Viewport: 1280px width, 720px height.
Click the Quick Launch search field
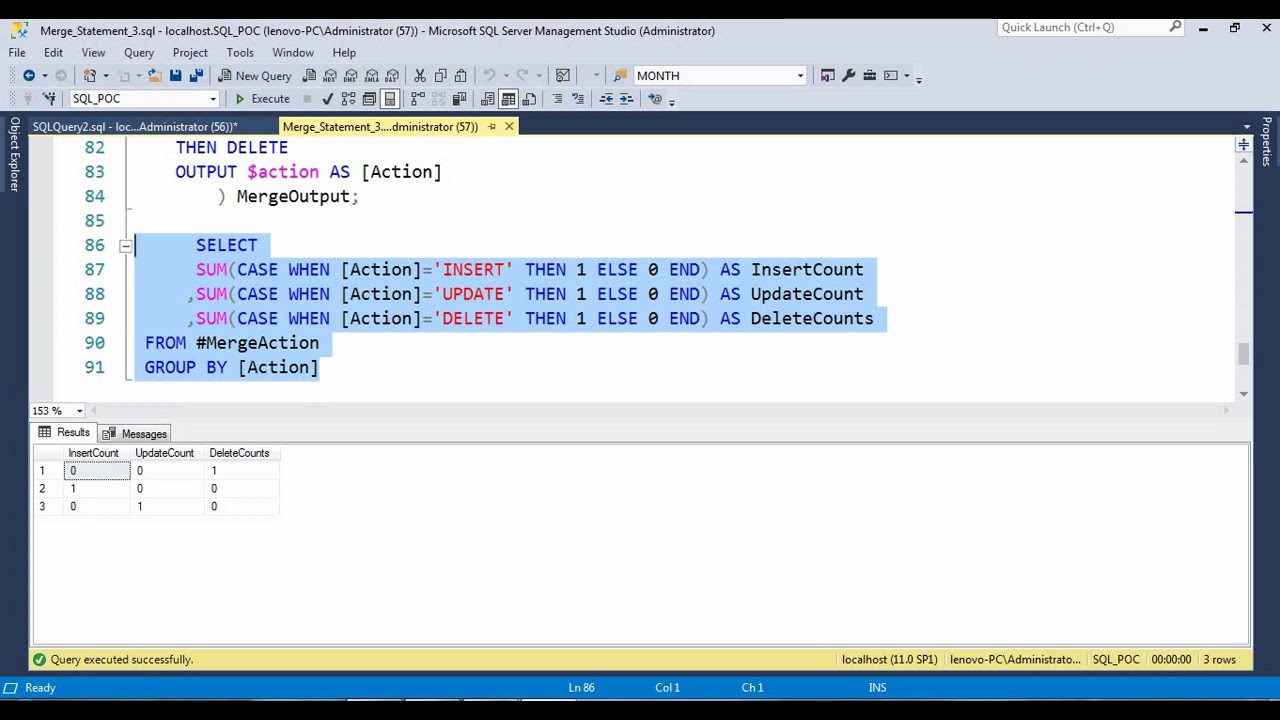tap(1085, 27)
